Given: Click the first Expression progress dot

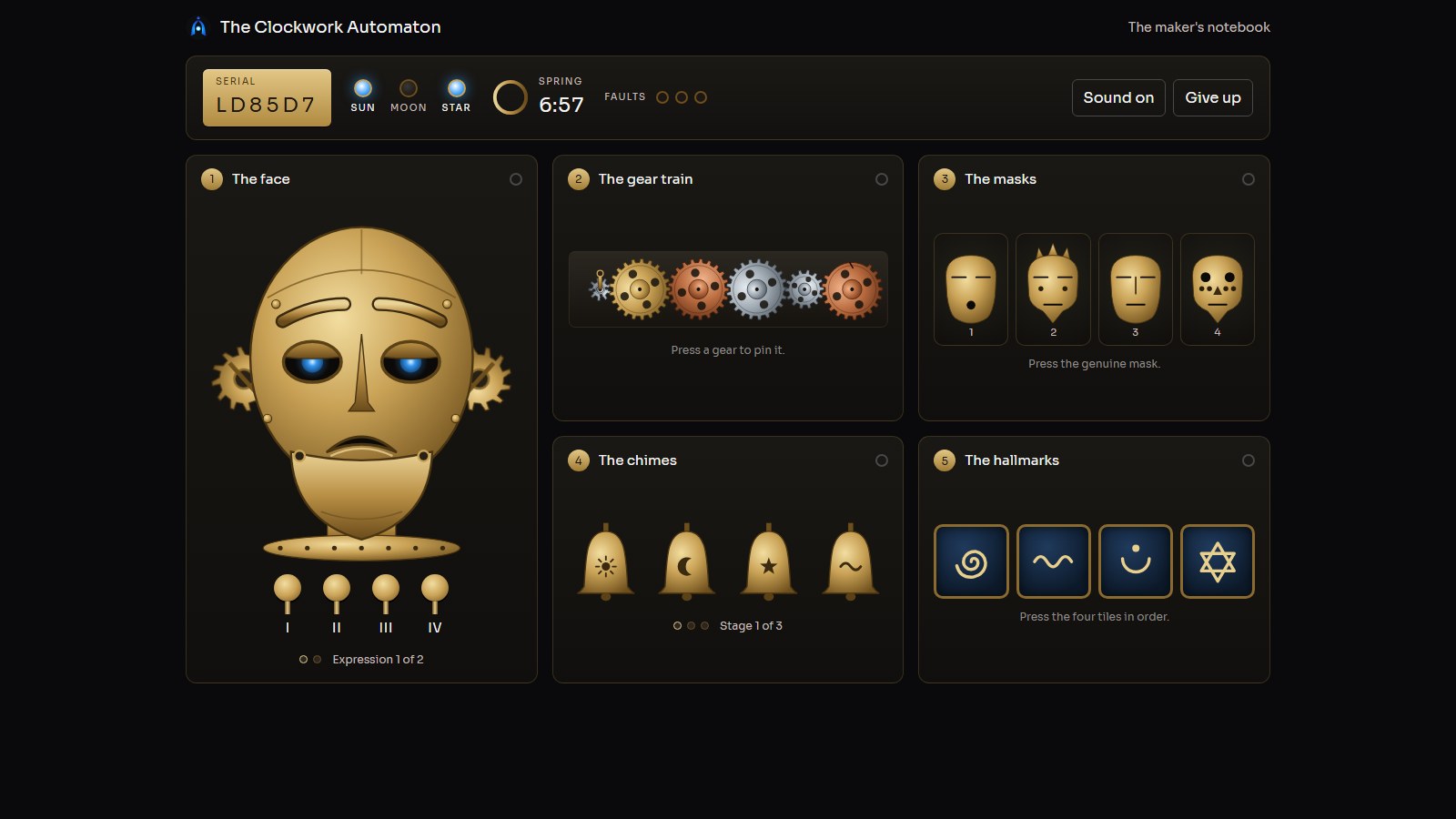Looking at the screenshot, I should [303, 660].
